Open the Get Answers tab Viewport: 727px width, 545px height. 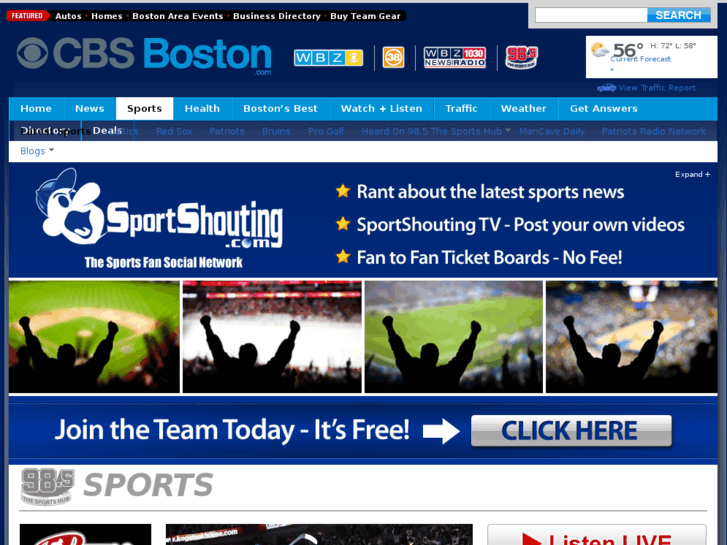[604, 109]
